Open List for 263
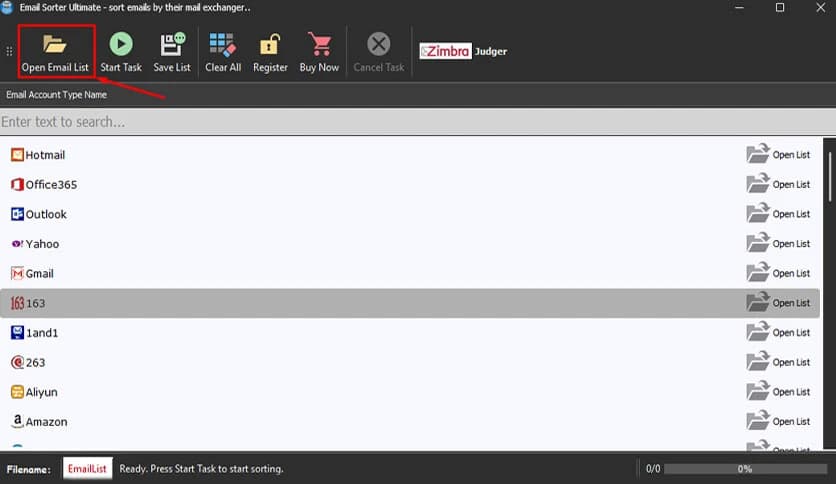The height and width of the screenshot is (484, 836). [x=778, y=362]
